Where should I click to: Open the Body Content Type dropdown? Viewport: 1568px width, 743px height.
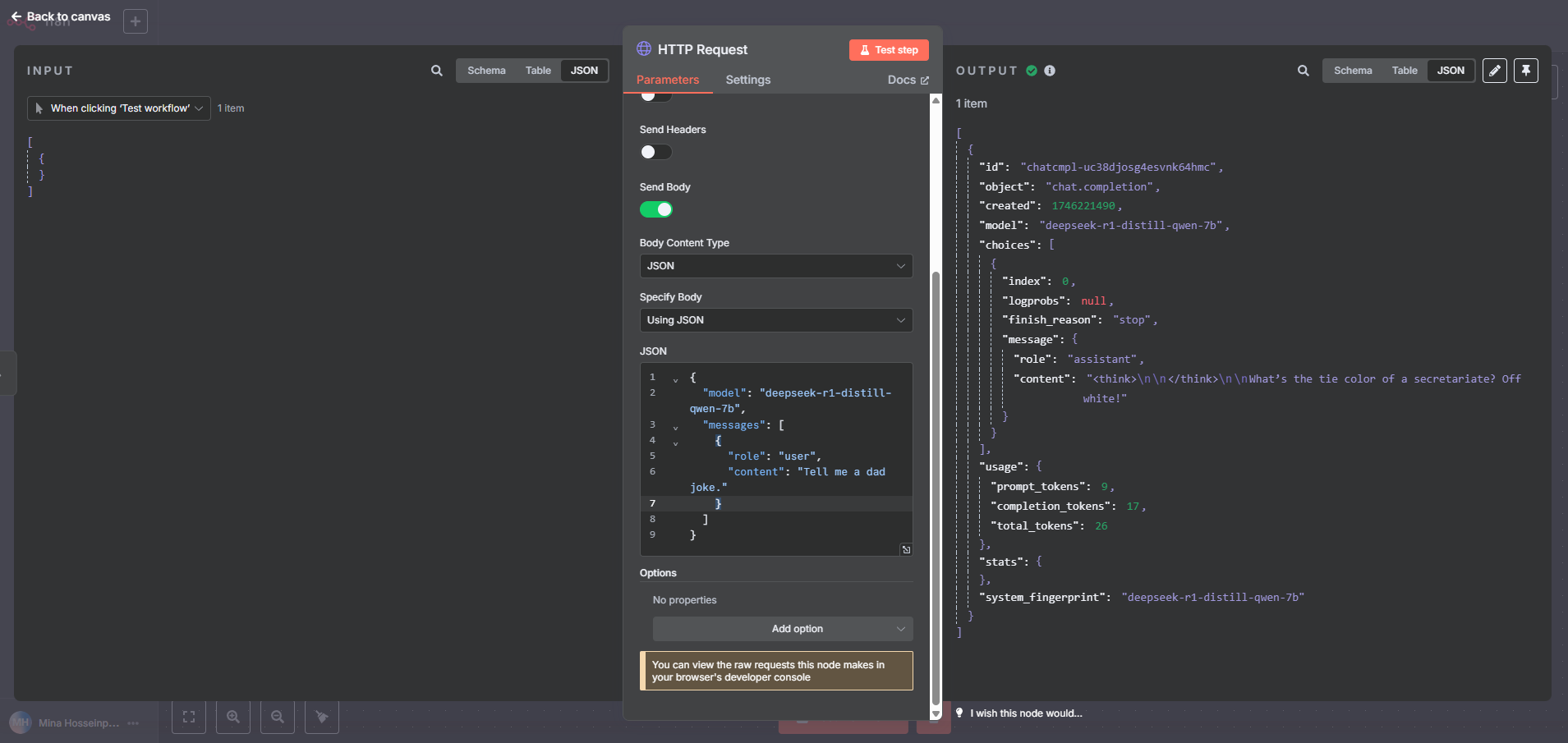[775, 266]
